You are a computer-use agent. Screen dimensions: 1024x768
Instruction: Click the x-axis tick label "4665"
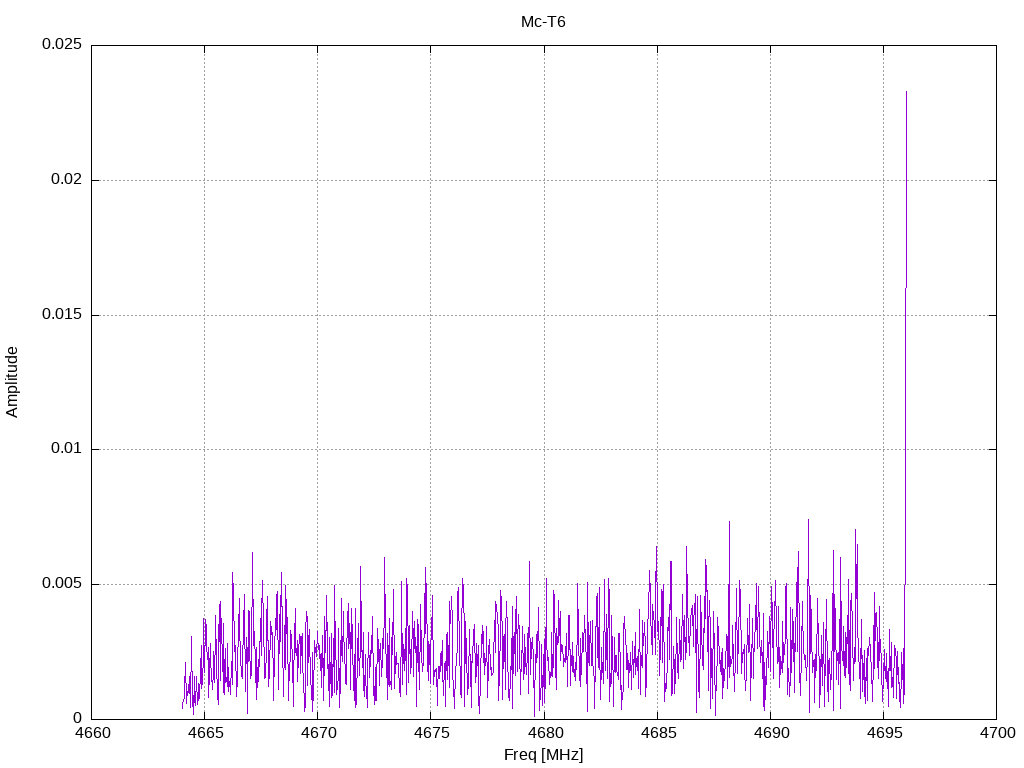coord(205,733)
